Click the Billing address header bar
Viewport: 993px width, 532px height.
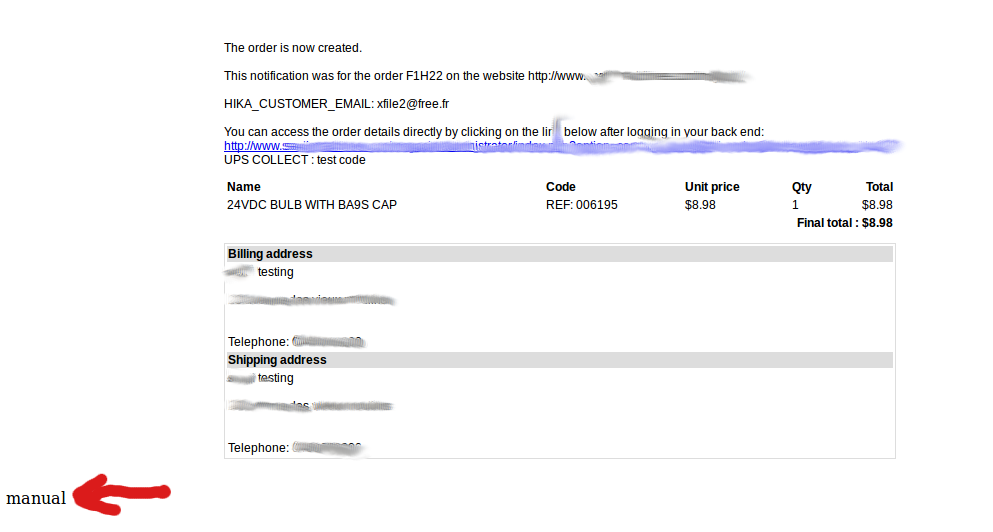(x=560, y=254)
